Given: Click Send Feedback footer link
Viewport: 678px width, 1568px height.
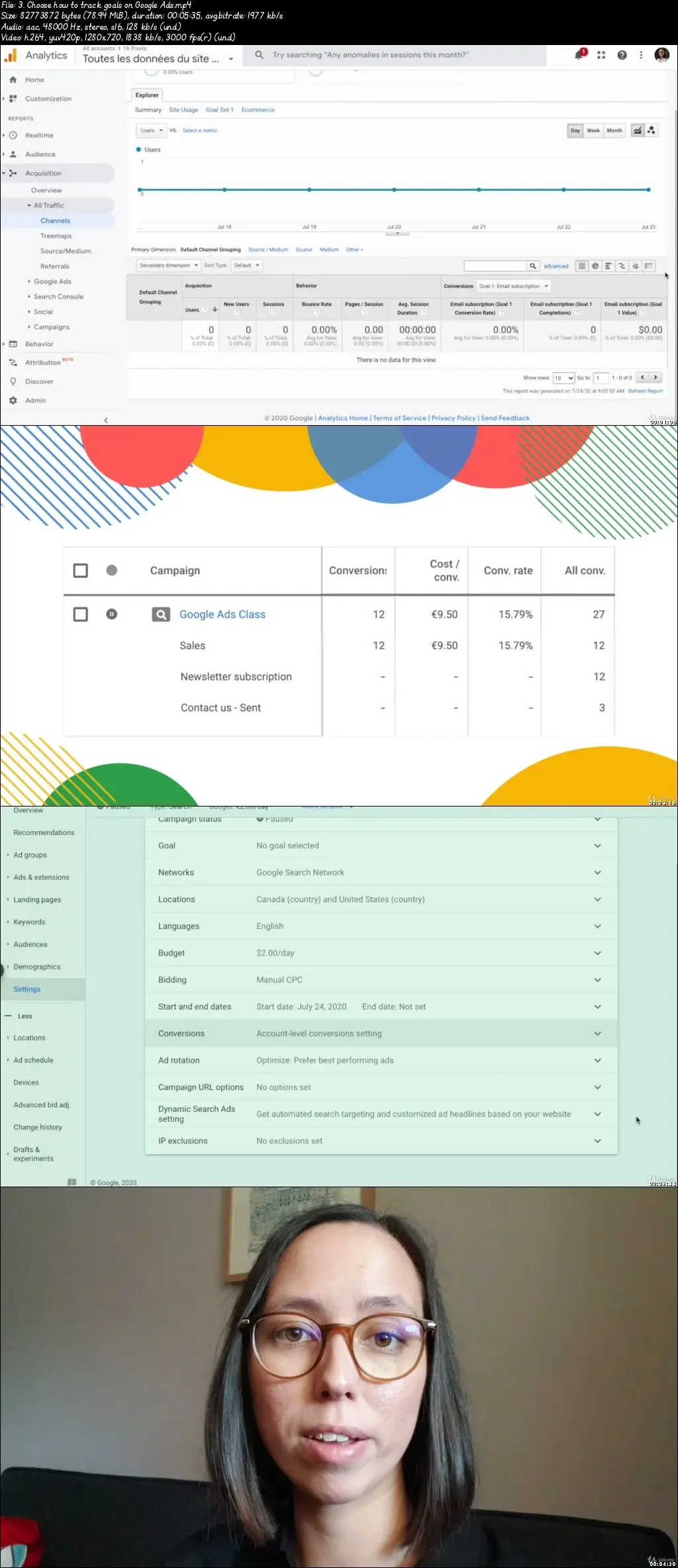Looking at the screenshot, I should (505, 418).
